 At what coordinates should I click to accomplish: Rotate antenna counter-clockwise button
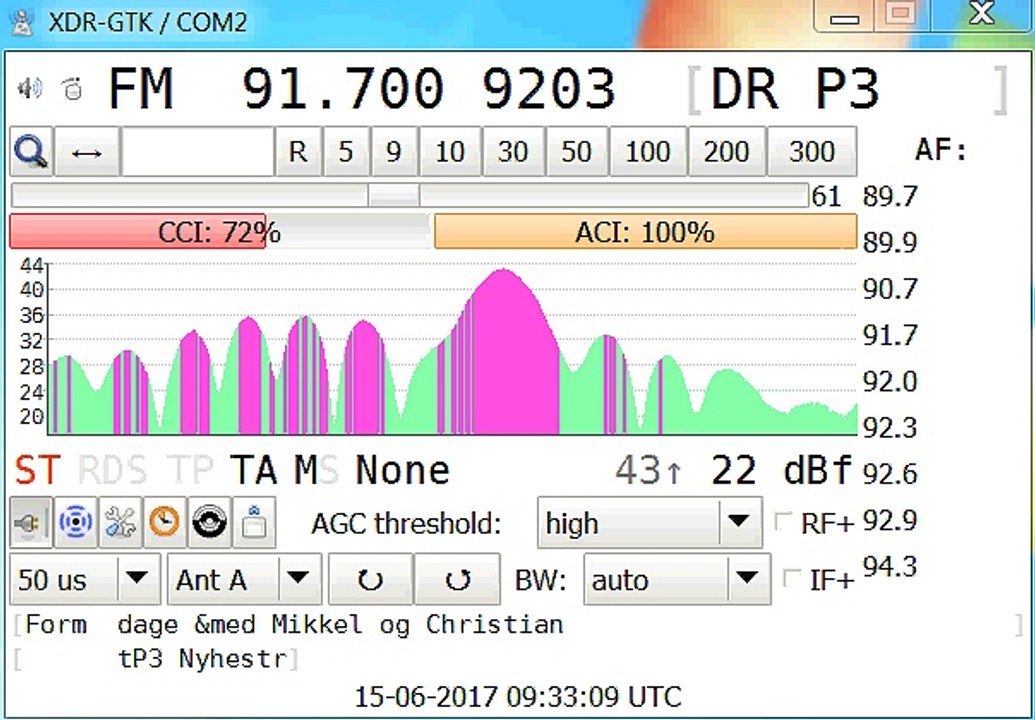pos(370,579)
